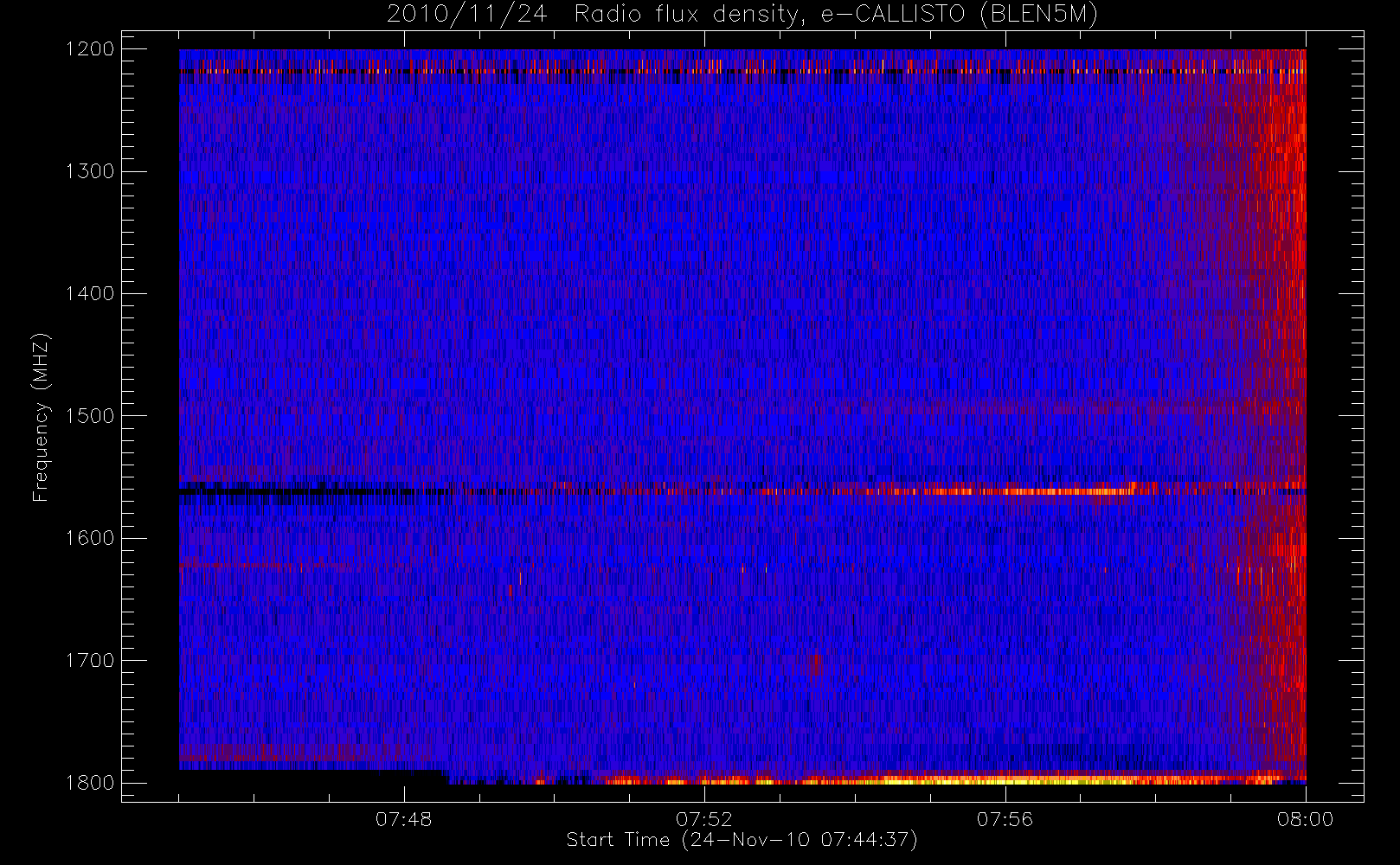Select the 1600 frequency tick label

90,538
